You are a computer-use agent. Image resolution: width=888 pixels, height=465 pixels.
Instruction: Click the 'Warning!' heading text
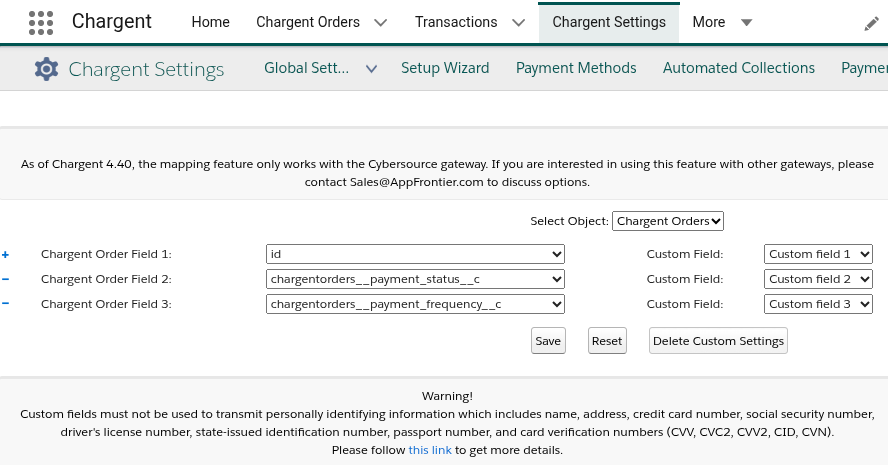(447, 396)
